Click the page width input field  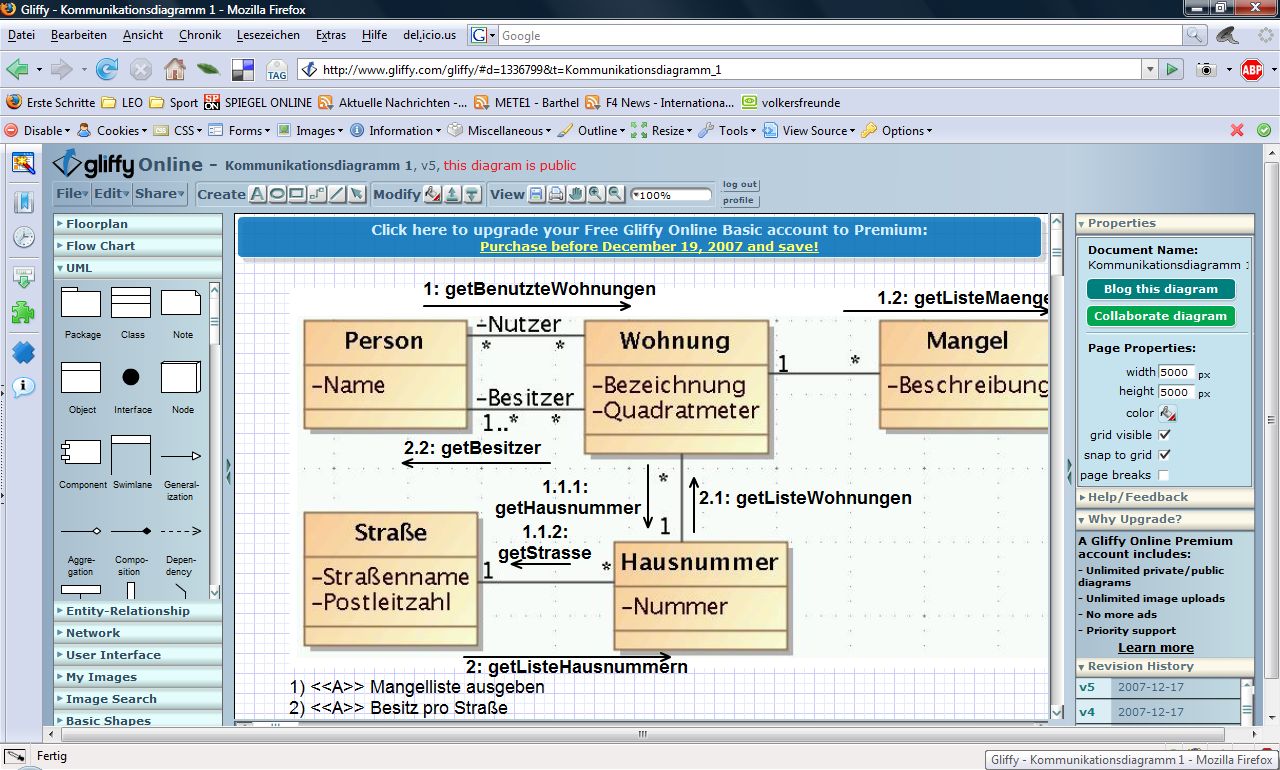coord(1176,372)
